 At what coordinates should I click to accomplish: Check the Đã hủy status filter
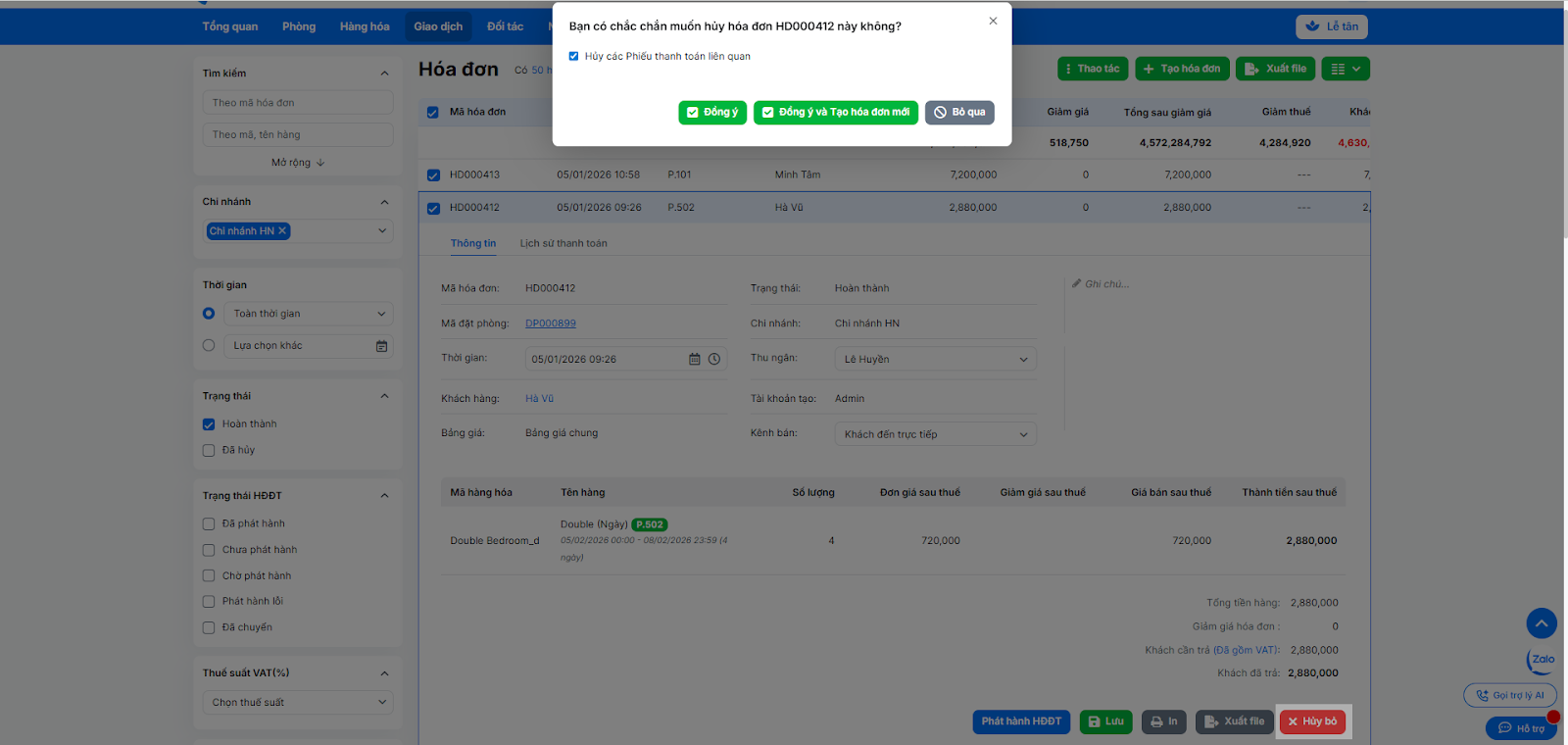point(209,451)
